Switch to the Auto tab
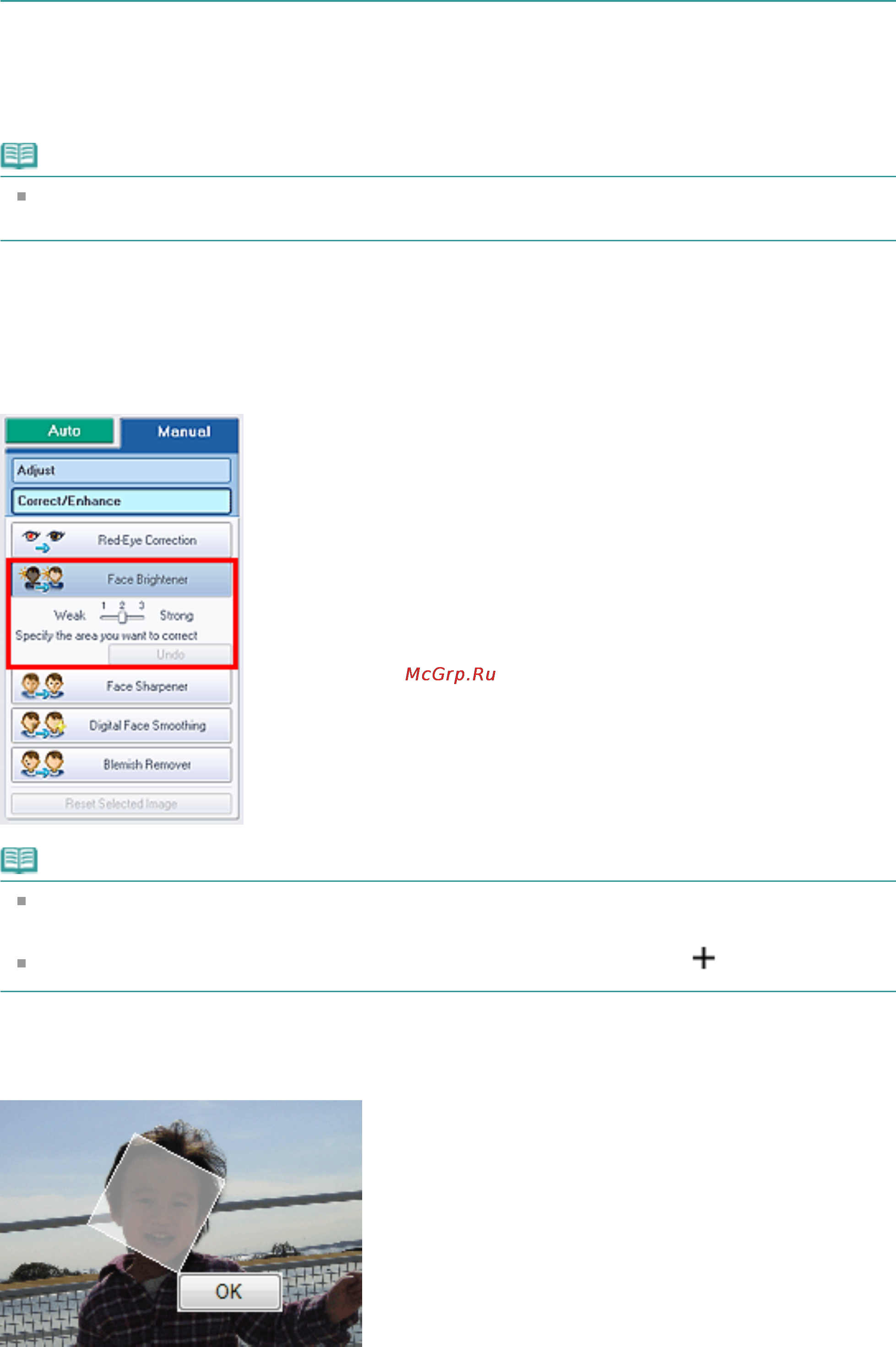The height and width of the screenshot is (1347, 896). coord(60,431)
